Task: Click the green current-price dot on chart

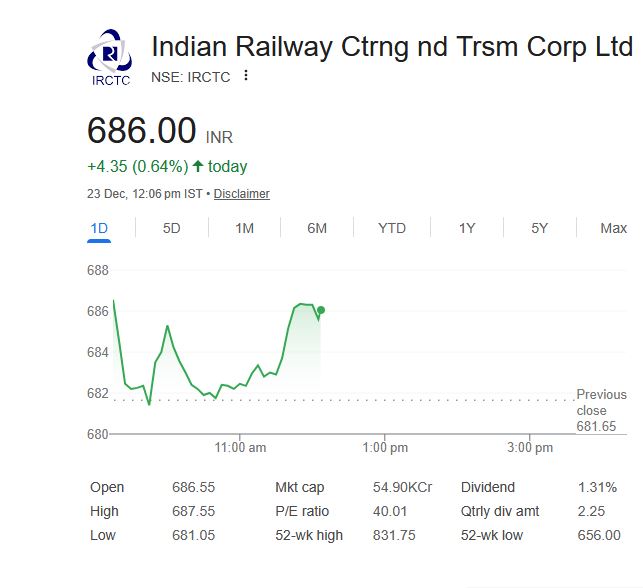Action: [x=321, y=310]
